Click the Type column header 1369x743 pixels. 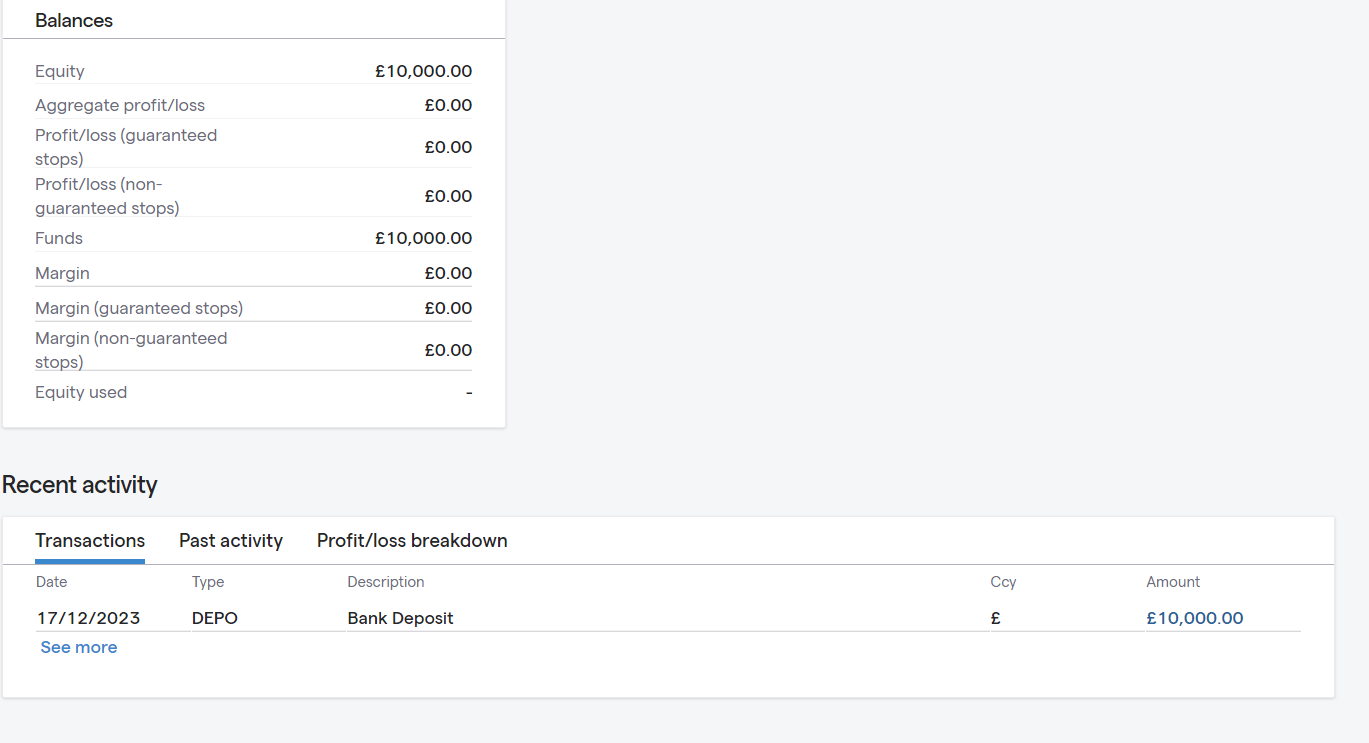point(208,582)
